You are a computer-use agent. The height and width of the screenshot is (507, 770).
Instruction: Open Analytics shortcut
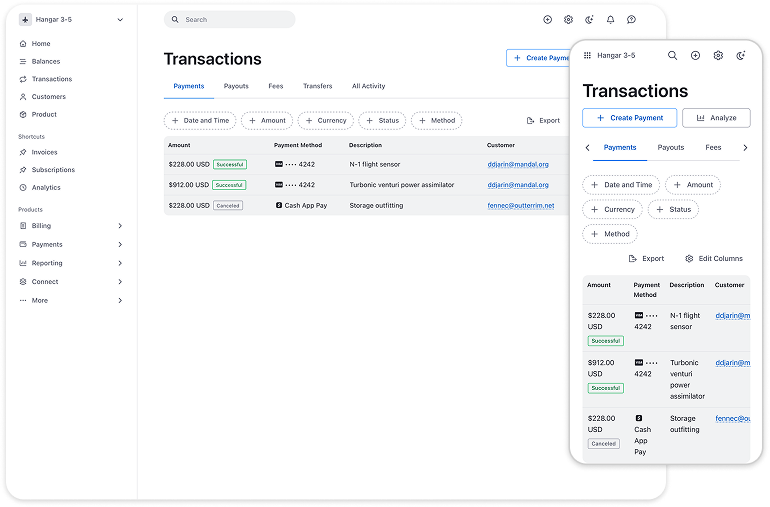point(40,188)
